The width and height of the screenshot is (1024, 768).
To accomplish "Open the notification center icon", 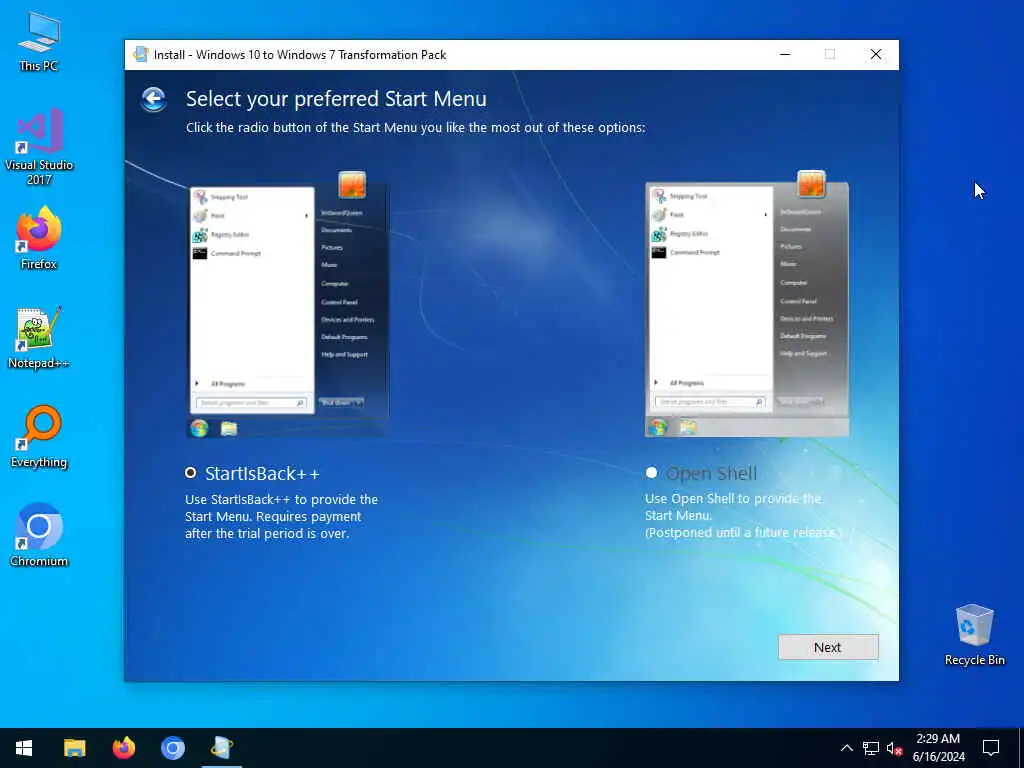I will tap(991, 748).
